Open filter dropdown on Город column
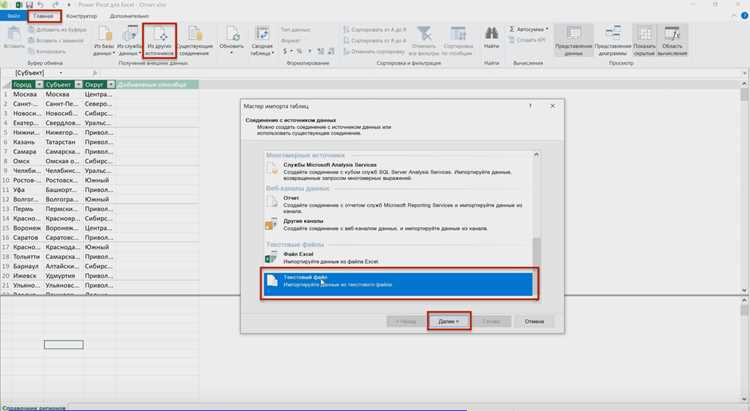The width and height of the screenshot is (750, 411). pyautogui.click(x=39, y=85)
